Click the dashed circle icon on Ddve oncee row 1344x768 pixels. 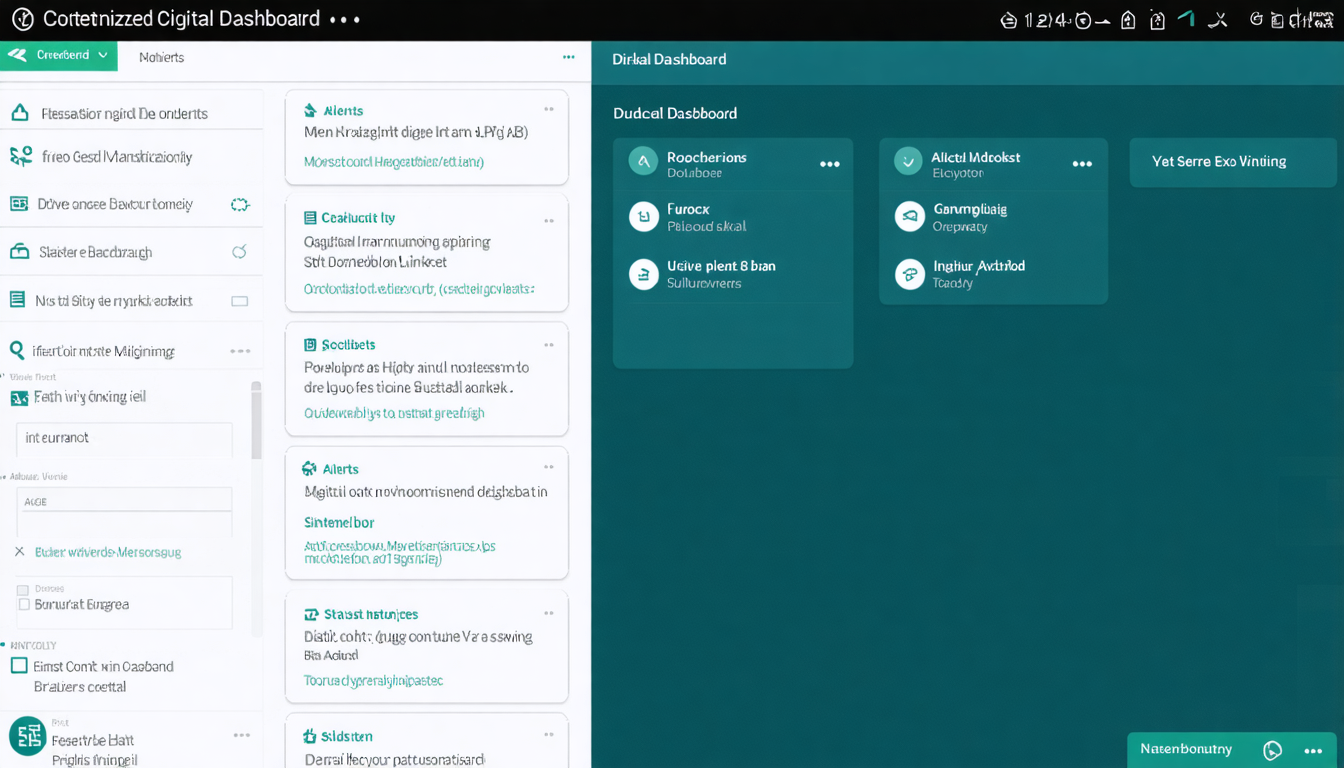240,204
